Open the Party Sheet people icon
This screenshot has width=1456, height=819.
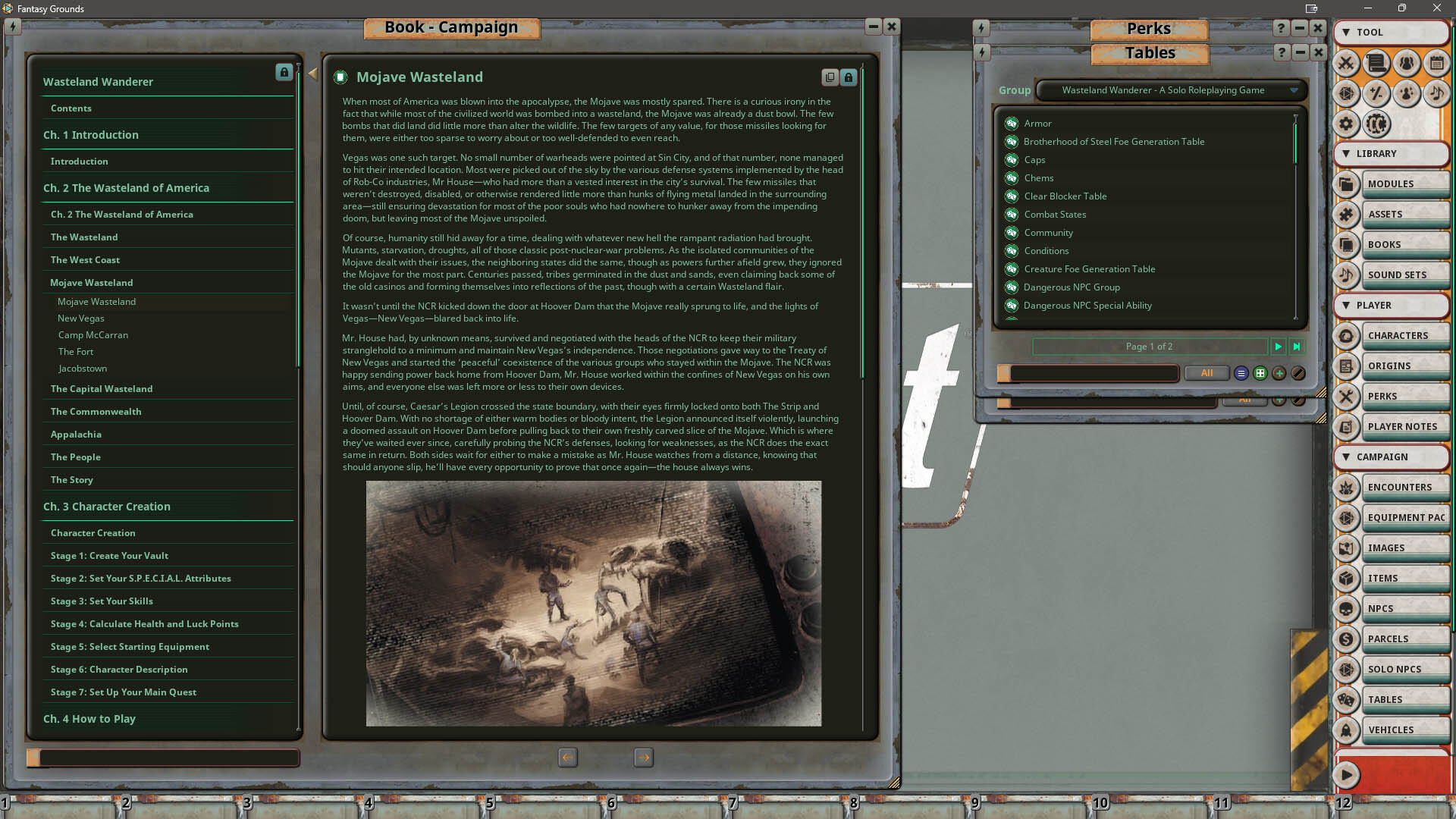(x=1407, y=63)
